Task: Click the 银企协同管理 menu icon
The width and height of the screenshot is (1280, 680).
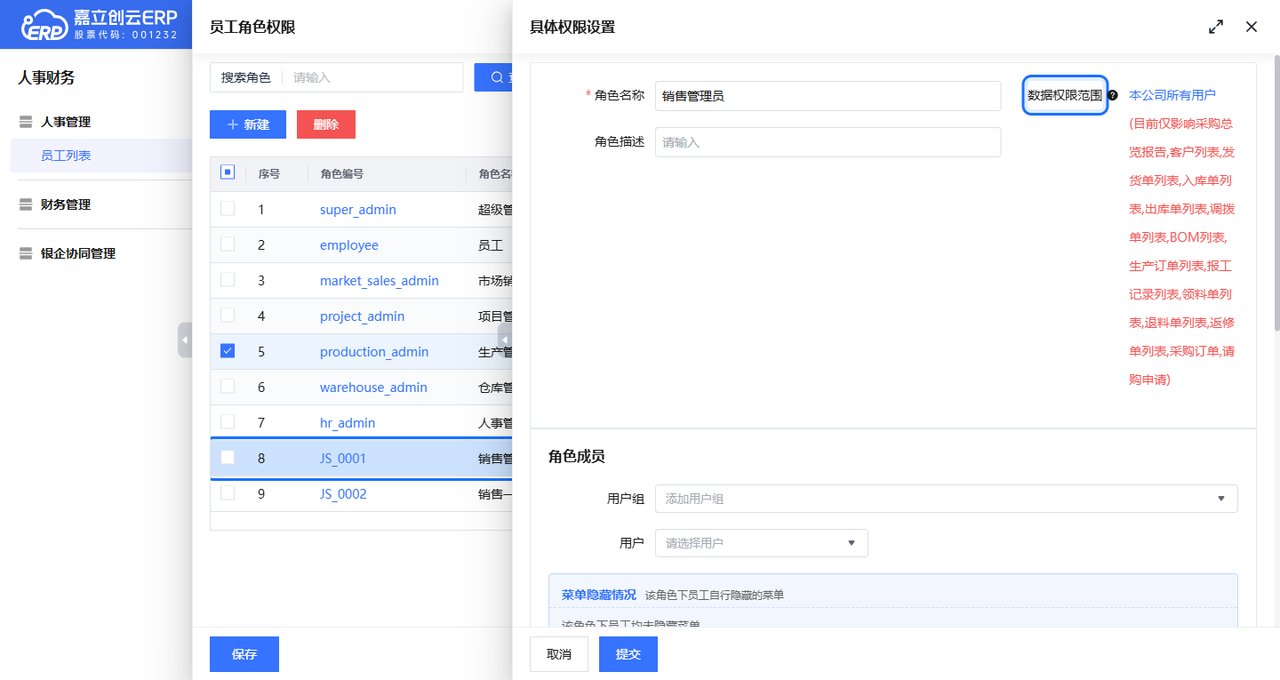Action: pos(27,254)
